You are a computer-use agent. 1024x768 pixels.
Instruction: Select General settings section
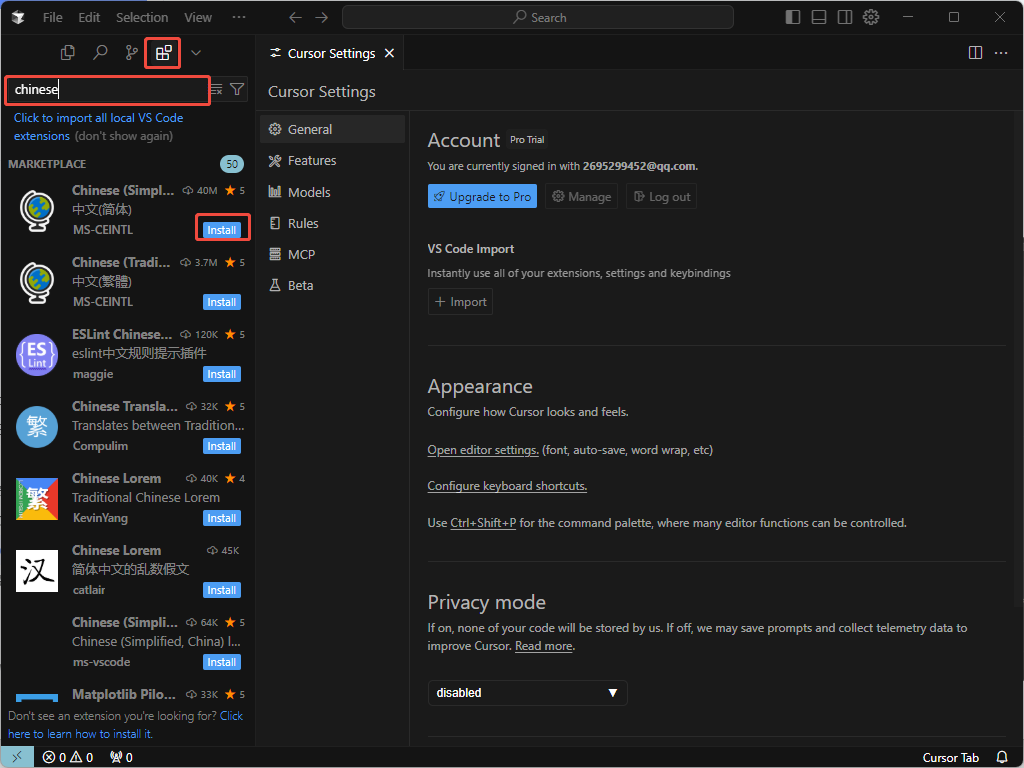(332, 129)
